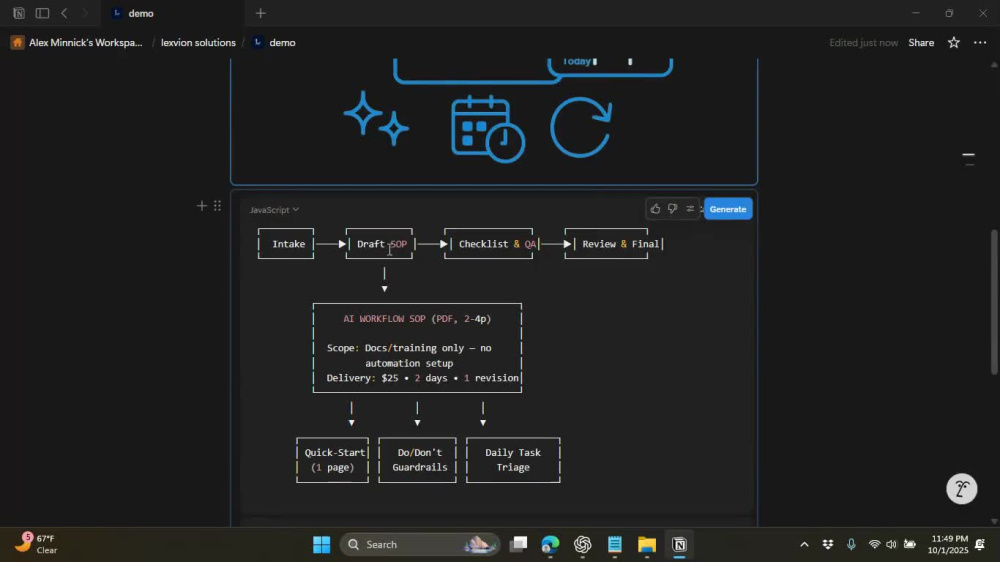Click the battery status tray icon
Image resolution: width=1000 pixels, height=562 pixels.
(x=910, y=544)
